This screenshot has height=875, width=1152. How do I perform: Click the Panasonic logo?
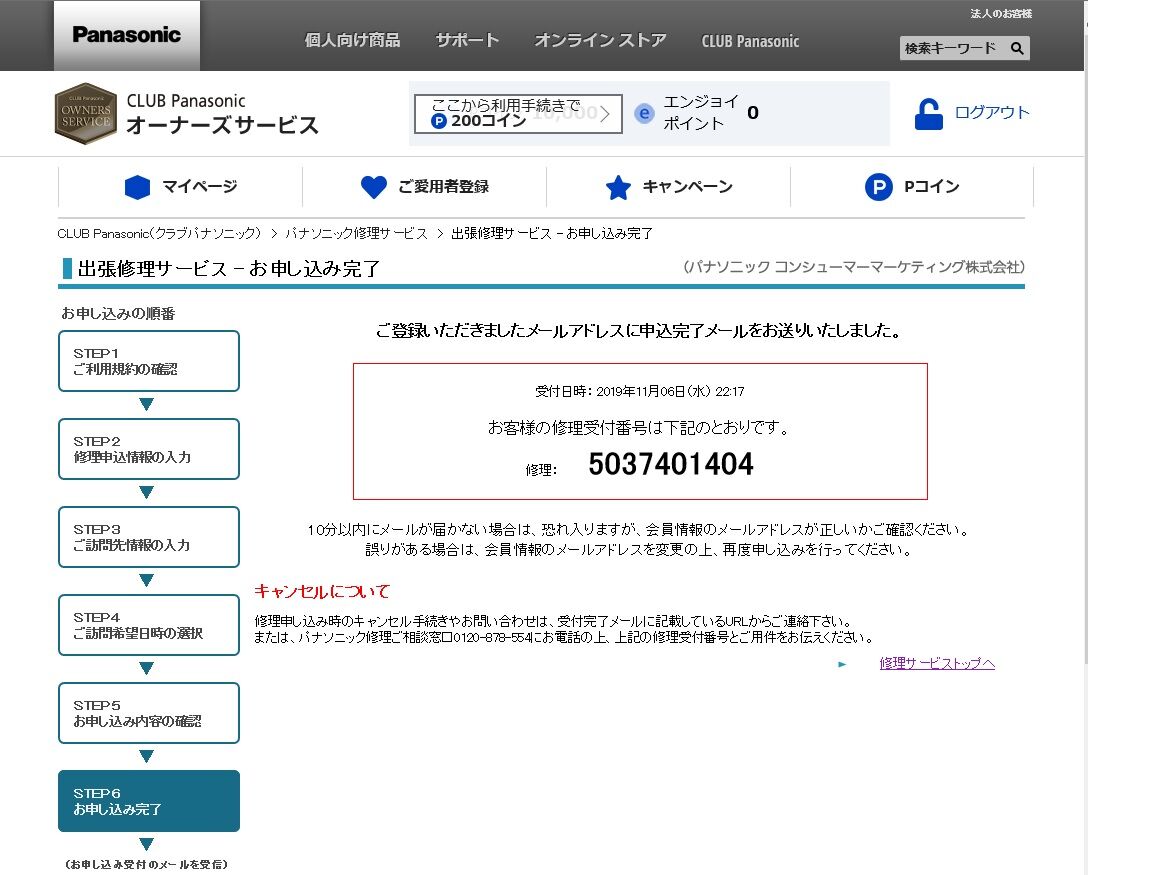pos(126,35)
